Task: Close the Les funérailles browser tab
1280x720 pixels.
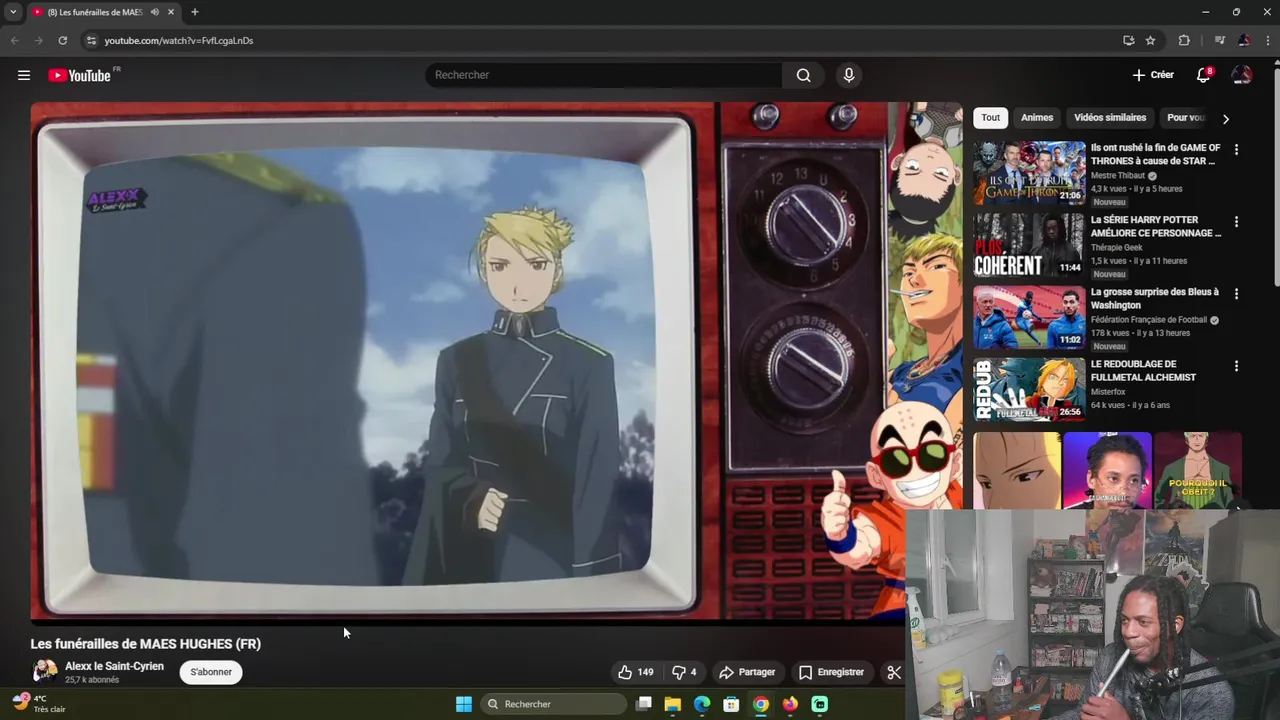Action: pos(171,12)
